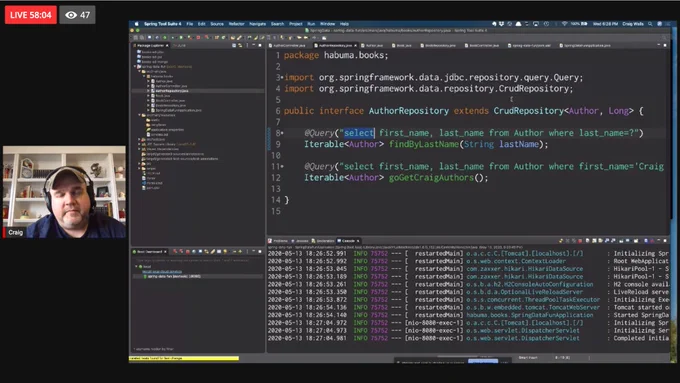680x383 pixels.
Task: Toggle Link with Editor in Package Explorer
Action: click(x=240, y=45)
